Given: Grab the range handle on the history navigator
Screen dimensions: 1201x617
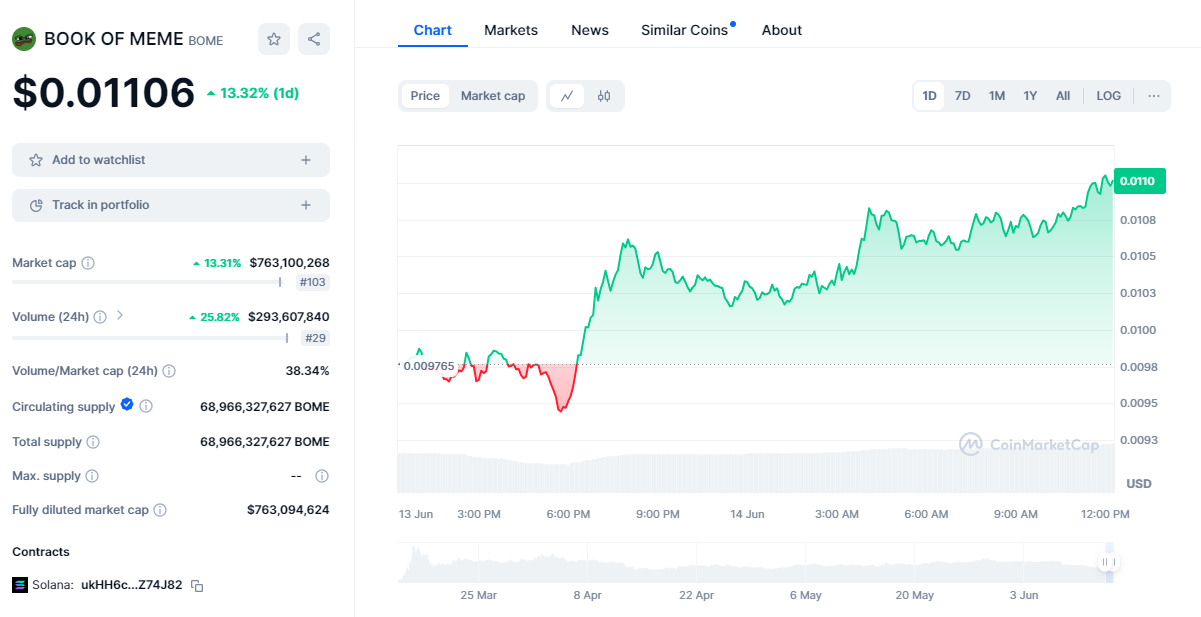Looking at the screenshot, I should click(x=1107, y=562).
